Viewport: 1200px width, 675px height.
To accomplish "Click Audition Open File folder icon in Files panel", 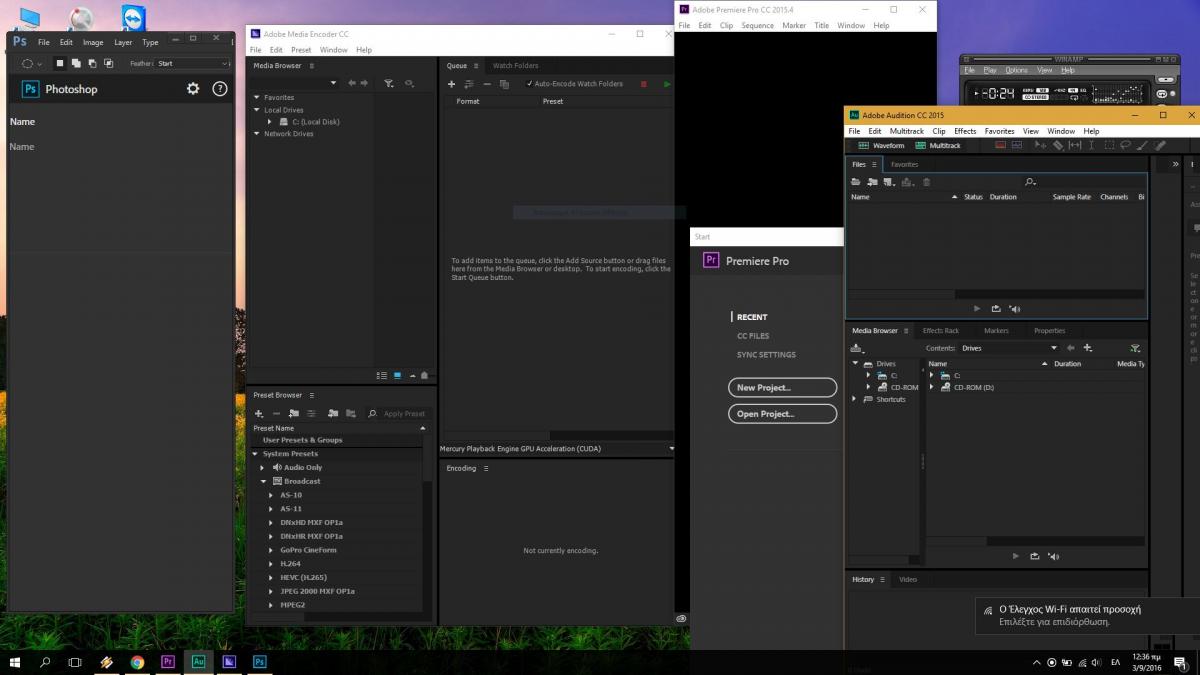I will (856, 182).
